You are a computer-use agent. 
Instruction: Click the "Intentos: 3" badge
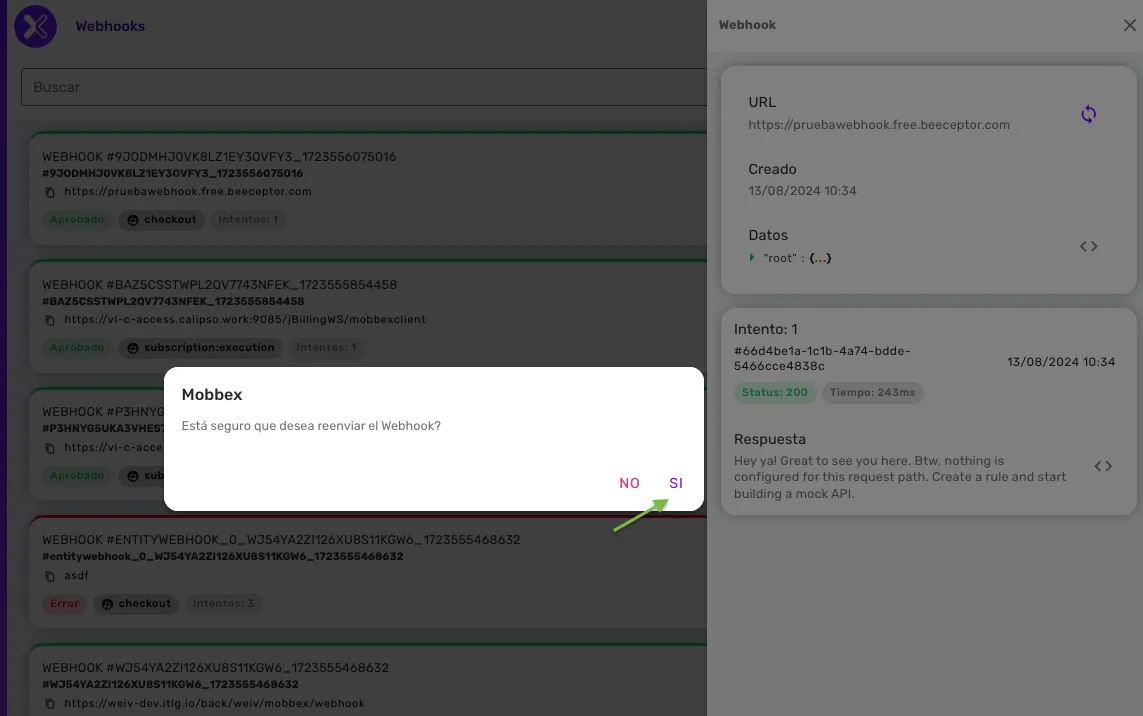[x=223, y=604]
